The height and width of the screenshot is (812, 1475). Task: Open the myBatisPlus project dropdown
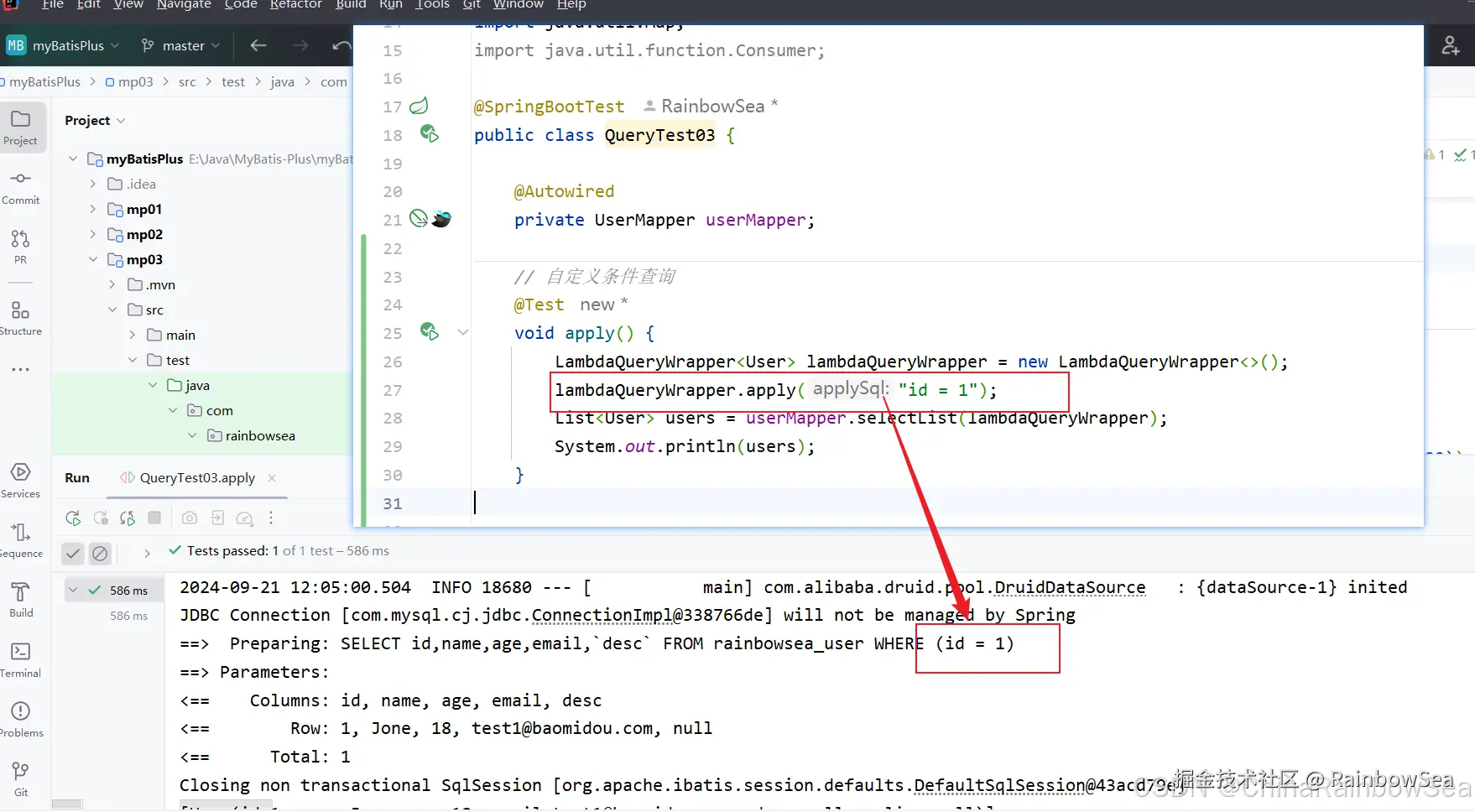click(x=63, y=45)
